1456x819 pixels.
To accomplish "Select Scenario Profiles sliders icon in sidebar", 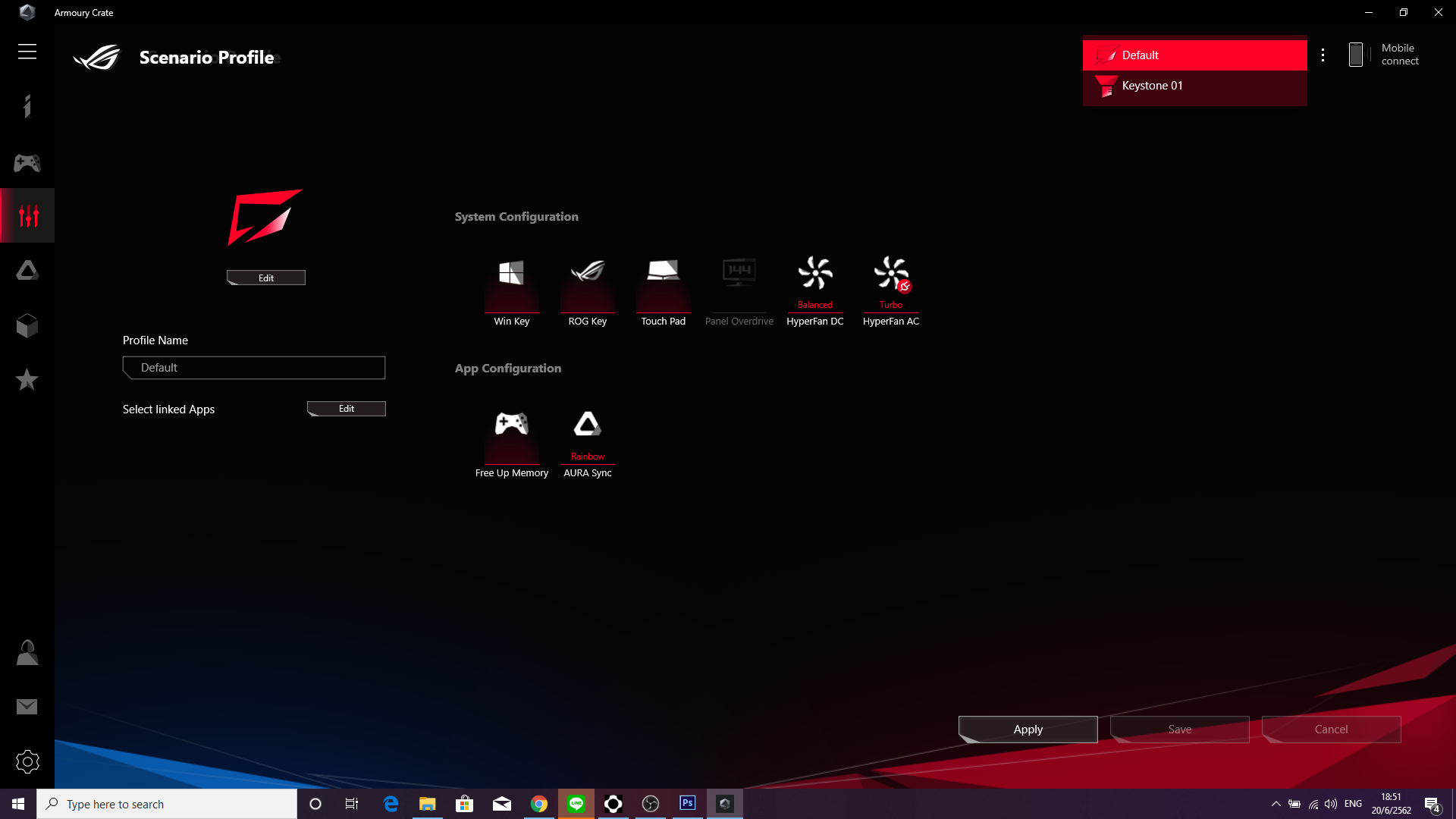I will [x=27, y=215].
